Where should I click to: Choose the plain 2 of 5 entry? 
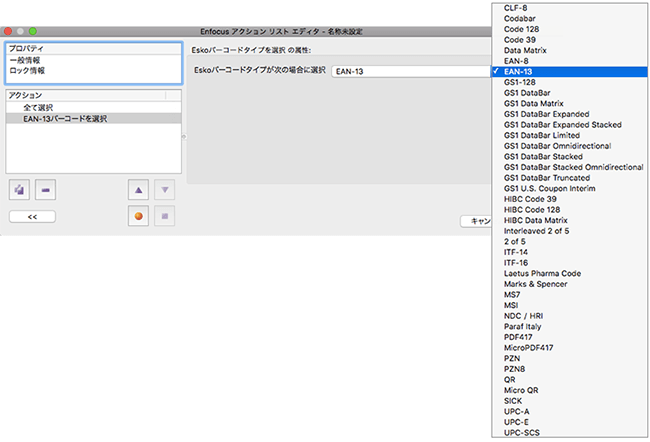click(570, 242)
